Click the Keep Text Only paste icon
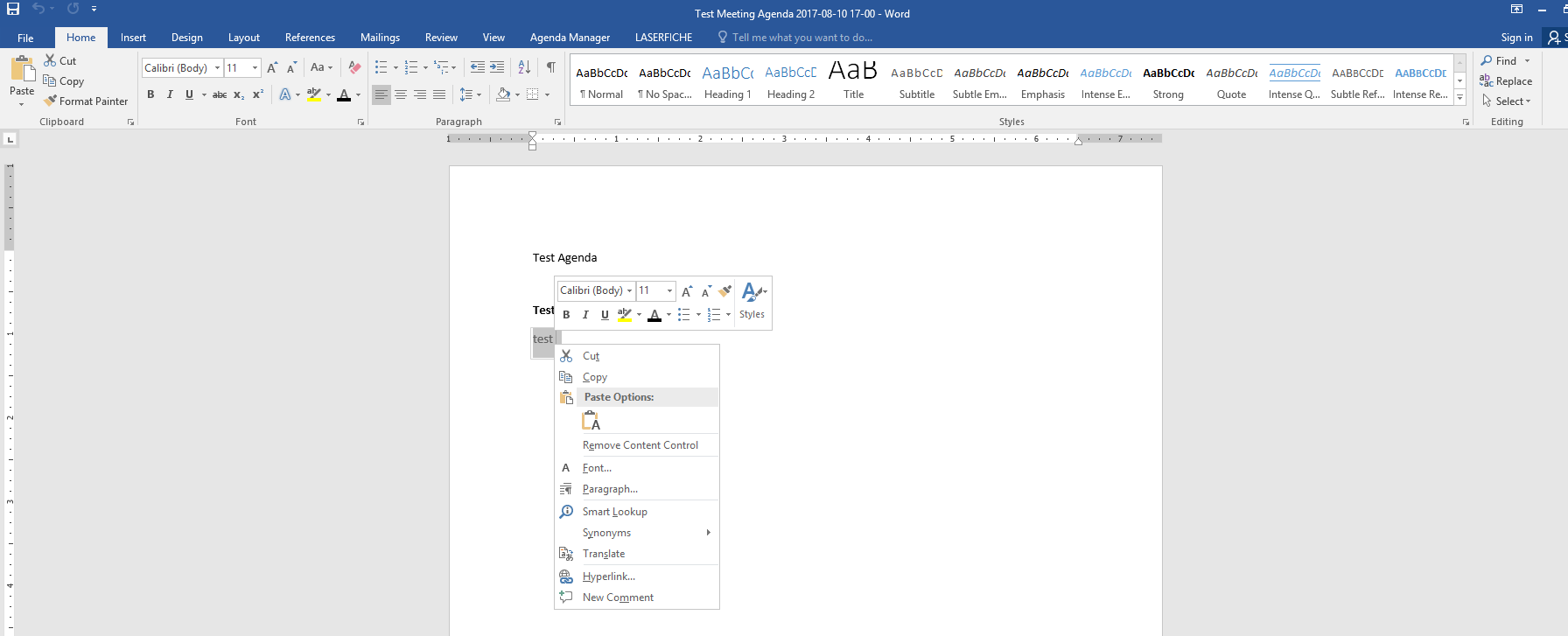1568x636 pixels. click(591, 421)
